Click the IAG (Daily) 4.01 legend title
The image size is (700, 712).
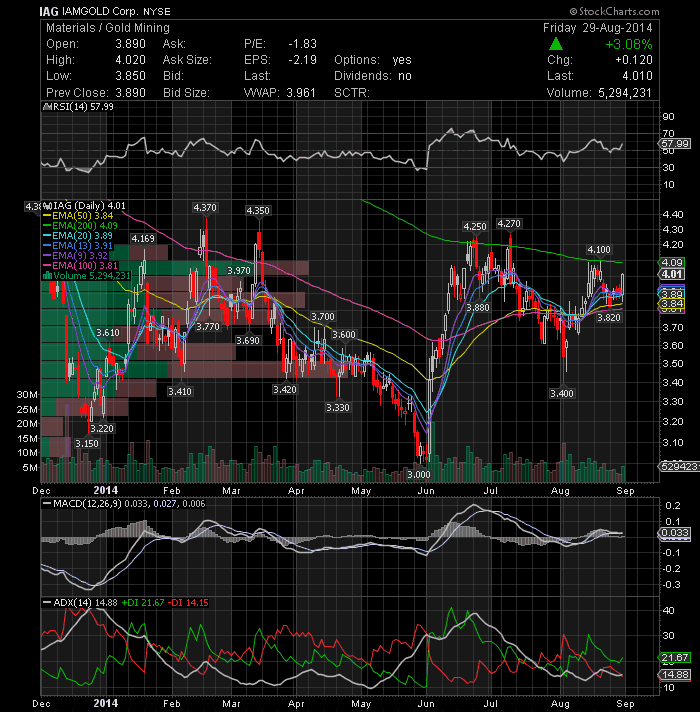89,206
